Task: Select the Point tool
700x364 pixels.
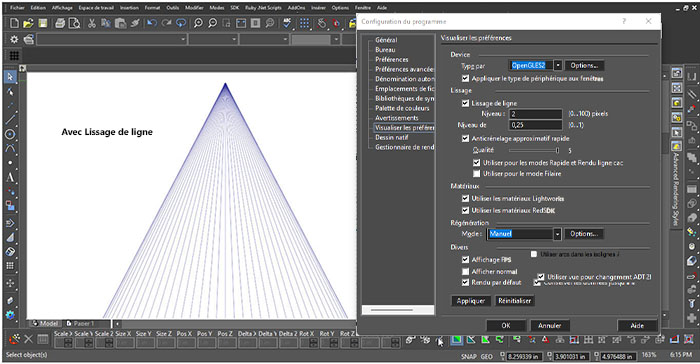Action: pos(10,163)
